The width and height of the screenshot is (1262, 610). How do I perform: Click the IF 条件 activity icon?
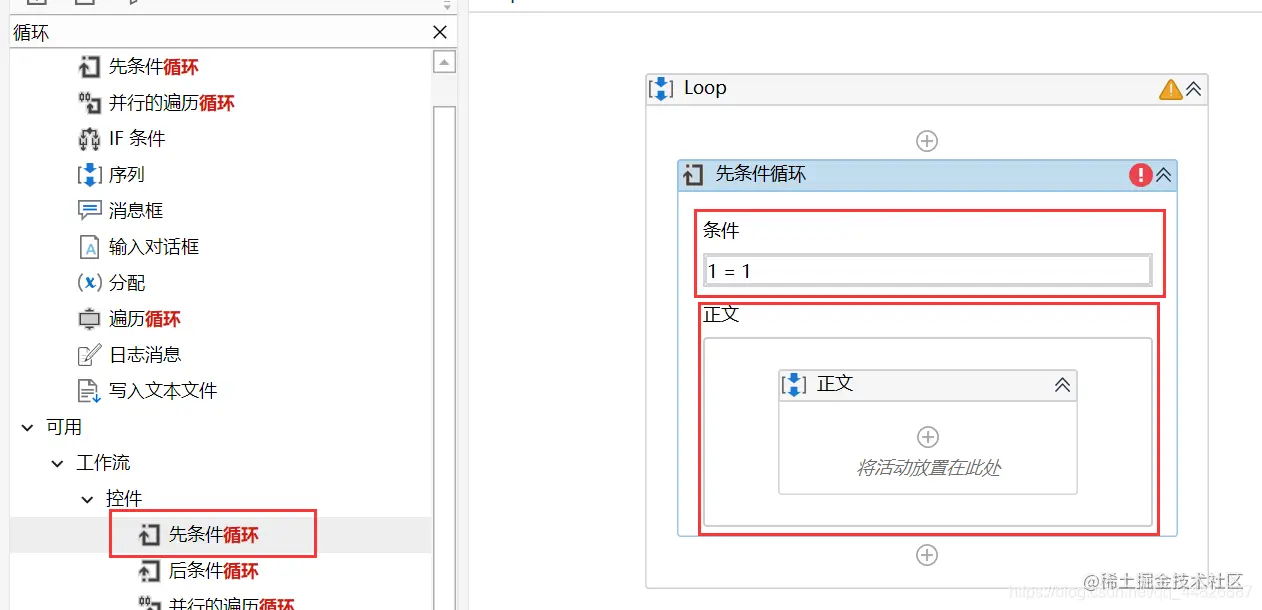[x=89, y=139]
